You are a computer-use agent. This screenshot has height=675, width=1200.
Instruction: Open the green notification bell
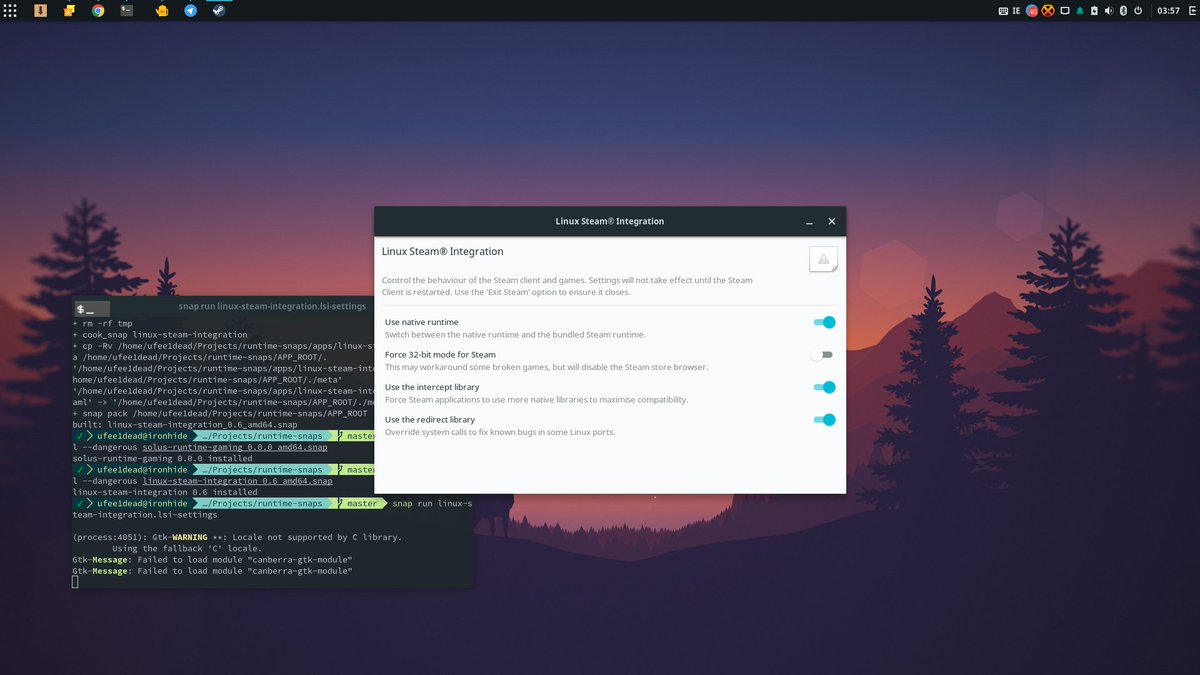[1080, 10]
